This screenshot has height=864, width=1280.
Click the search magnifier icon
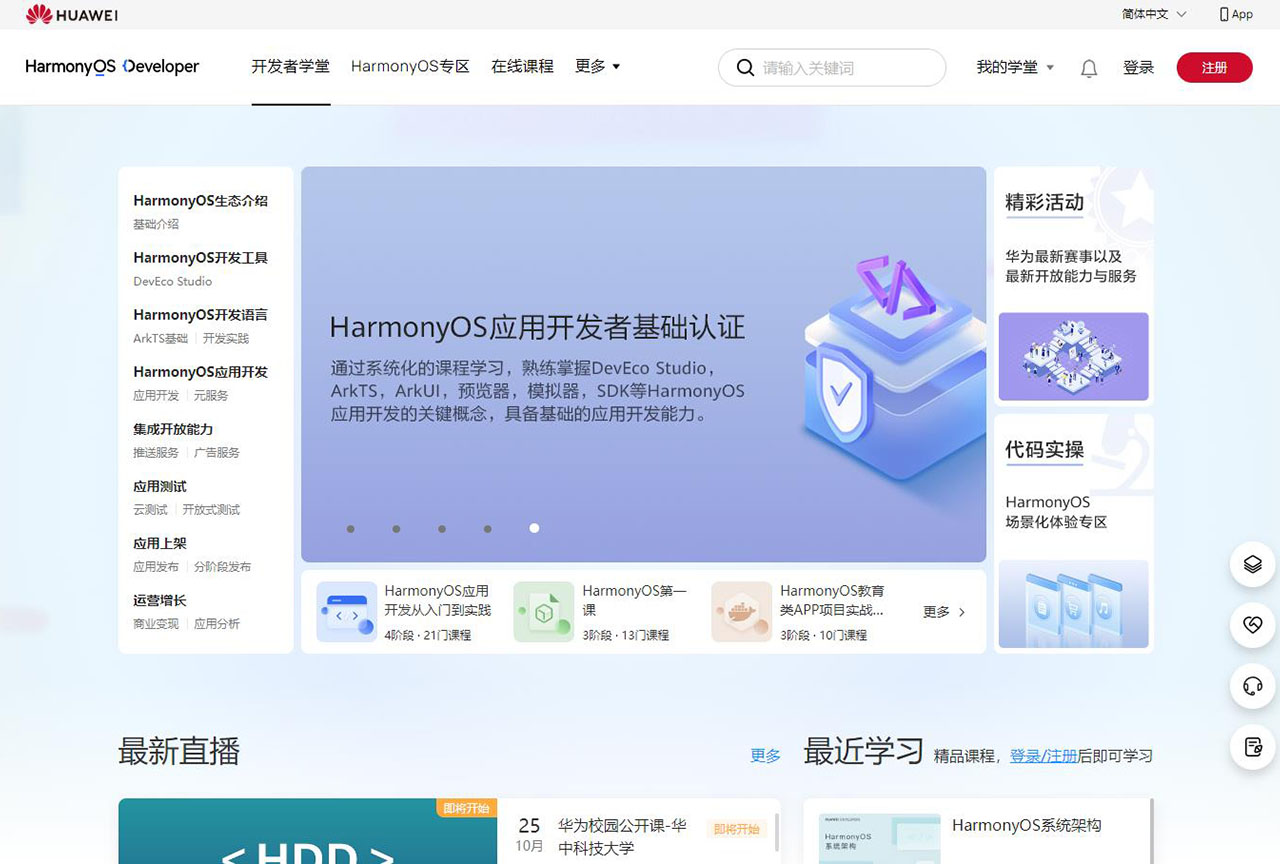pos(745,68)
